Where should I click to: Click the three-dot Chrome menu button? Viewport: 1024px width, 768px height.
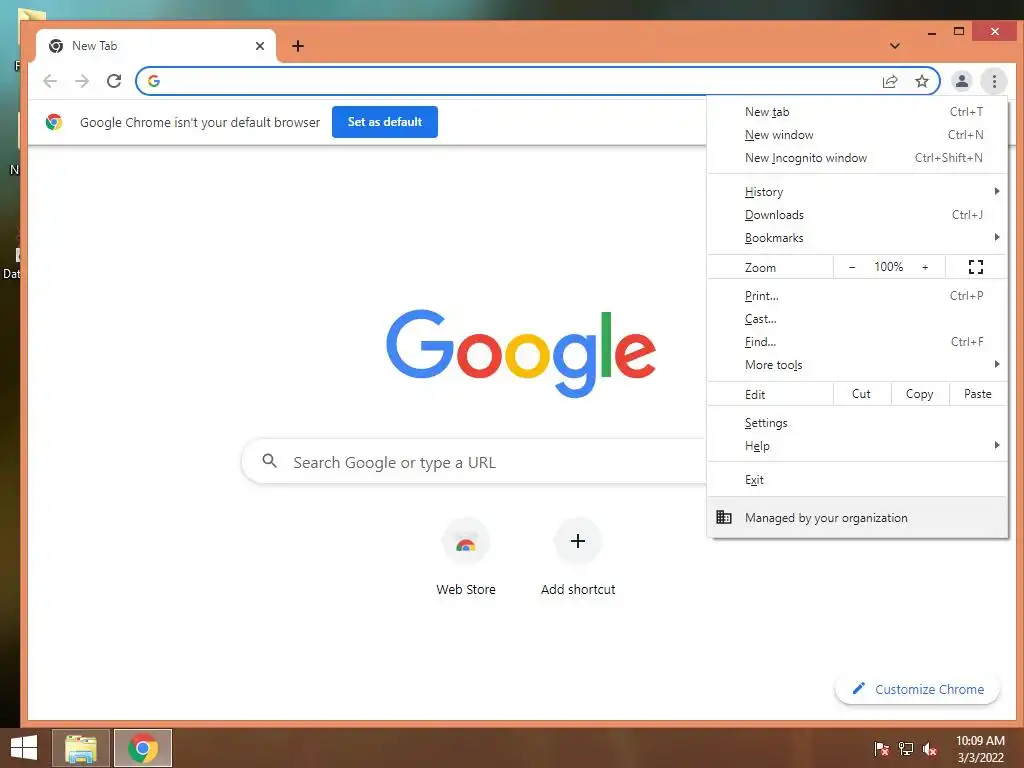(994, 81)
